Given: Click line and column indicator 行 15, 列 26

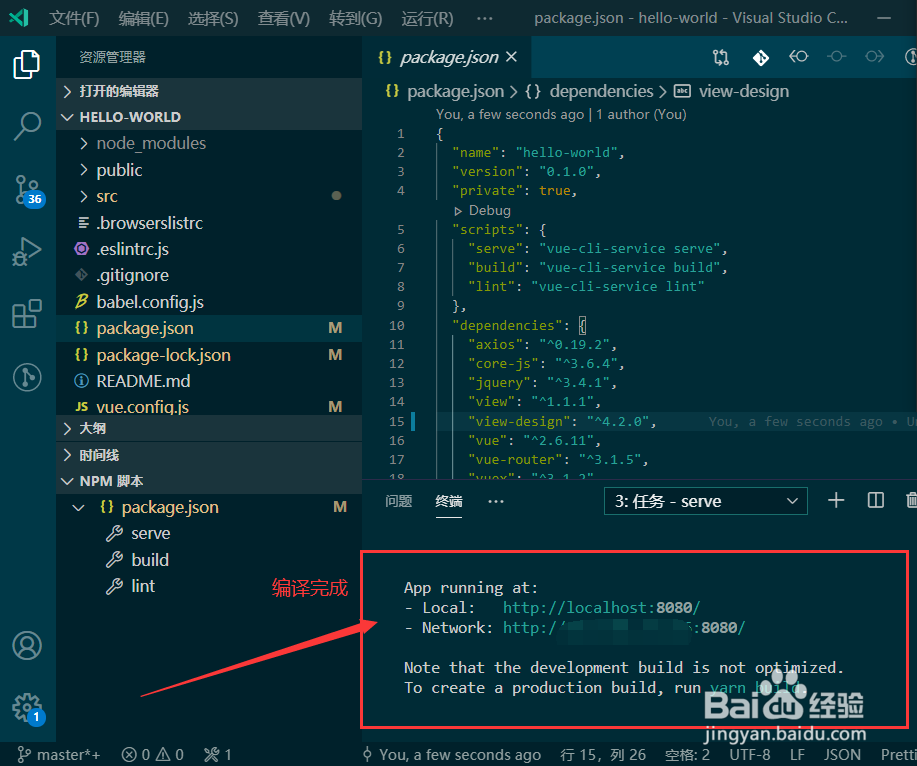Looking at the screenshot, I should (x=603, y=754).
